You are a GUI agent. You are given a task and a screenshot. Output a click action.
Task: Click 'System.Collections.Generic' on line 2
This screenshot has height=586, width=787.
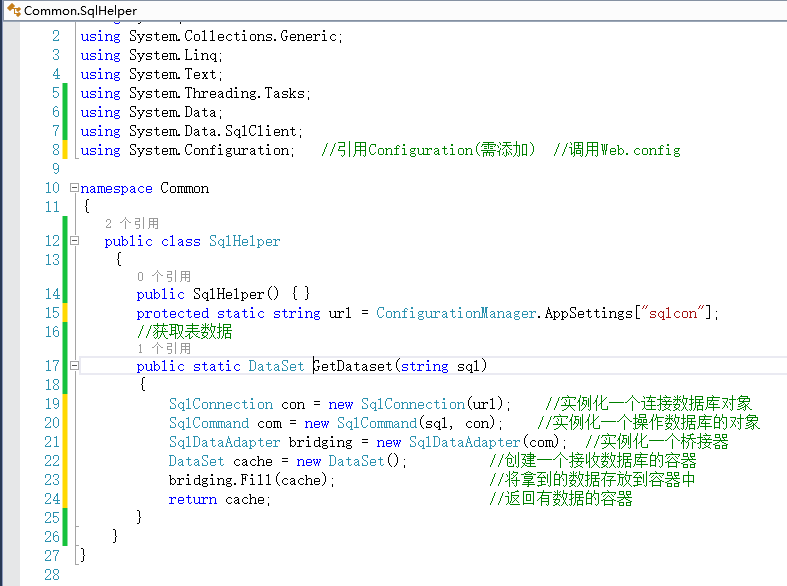[233, 36]
